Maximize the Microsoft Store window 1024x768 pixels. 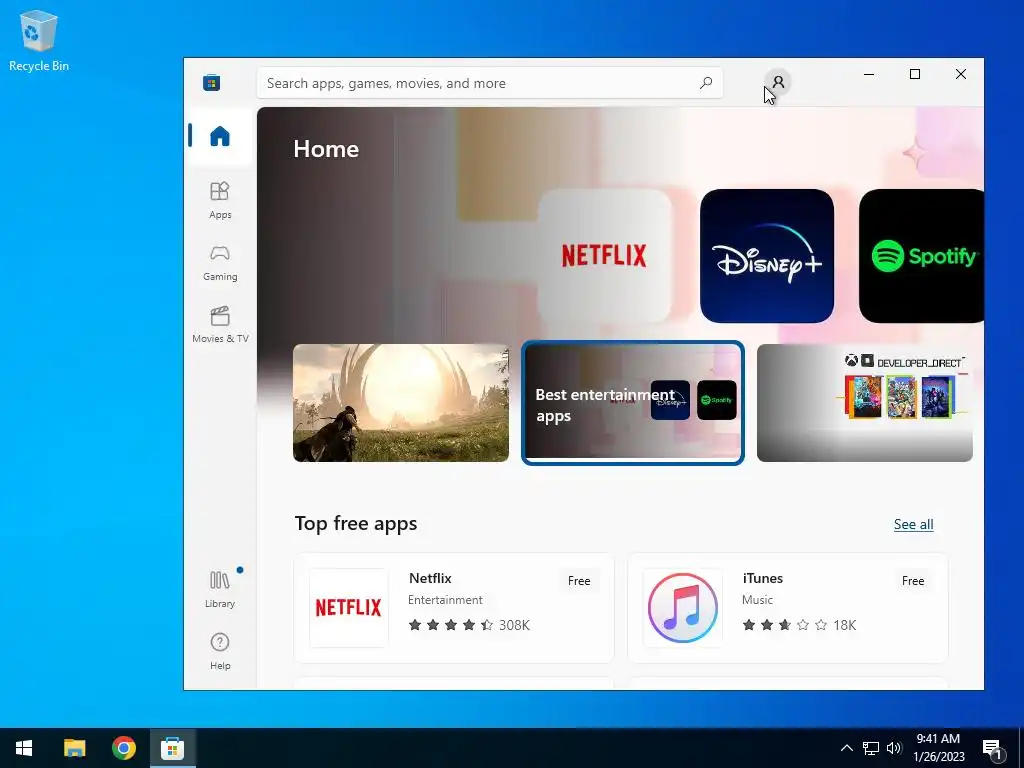tap(915, 74)
